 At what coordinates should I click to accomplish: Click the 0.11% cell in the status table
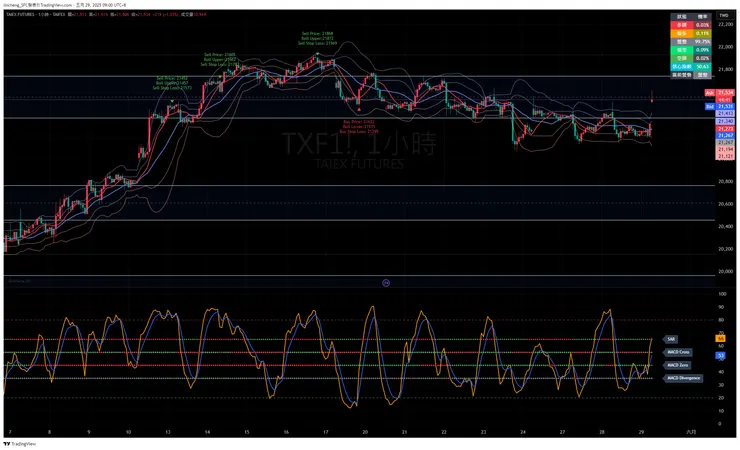point(702,33)
